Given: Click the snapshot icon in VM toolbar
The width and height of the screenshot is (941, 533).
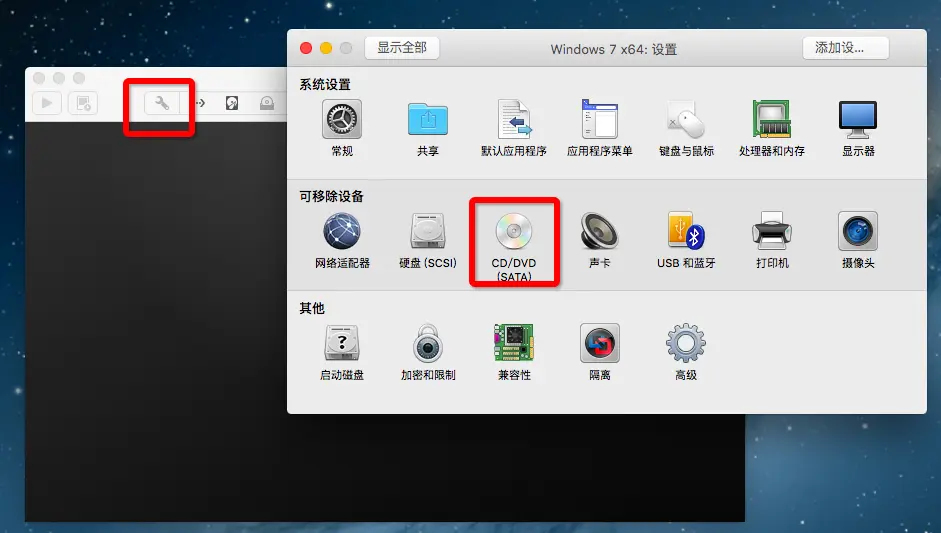Looking at the screenshot, I should [83, 103].
